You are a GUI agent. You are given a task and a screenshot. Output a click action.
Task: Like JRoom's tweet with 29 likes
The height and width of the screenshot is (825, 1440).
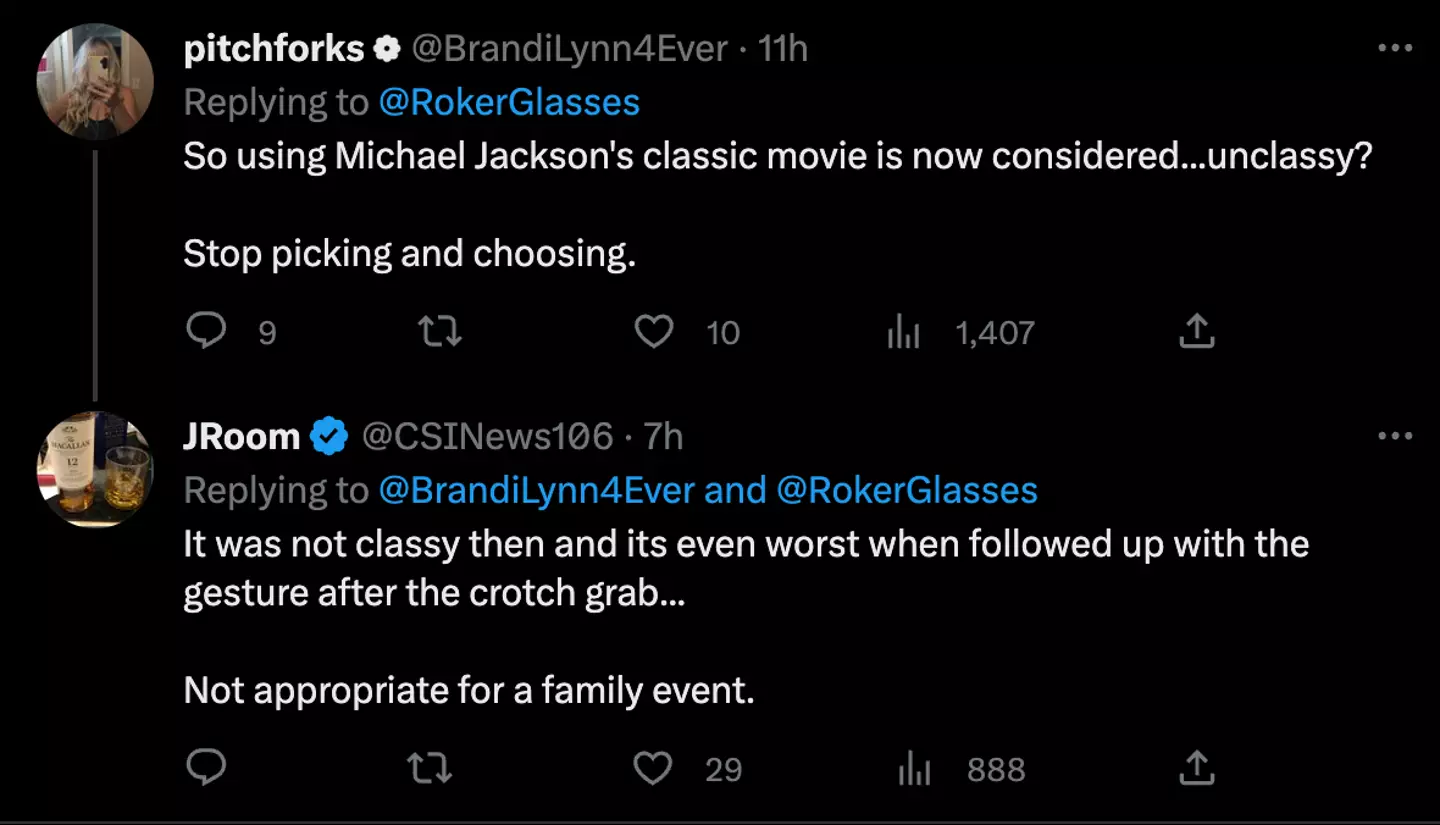point(654,768)
